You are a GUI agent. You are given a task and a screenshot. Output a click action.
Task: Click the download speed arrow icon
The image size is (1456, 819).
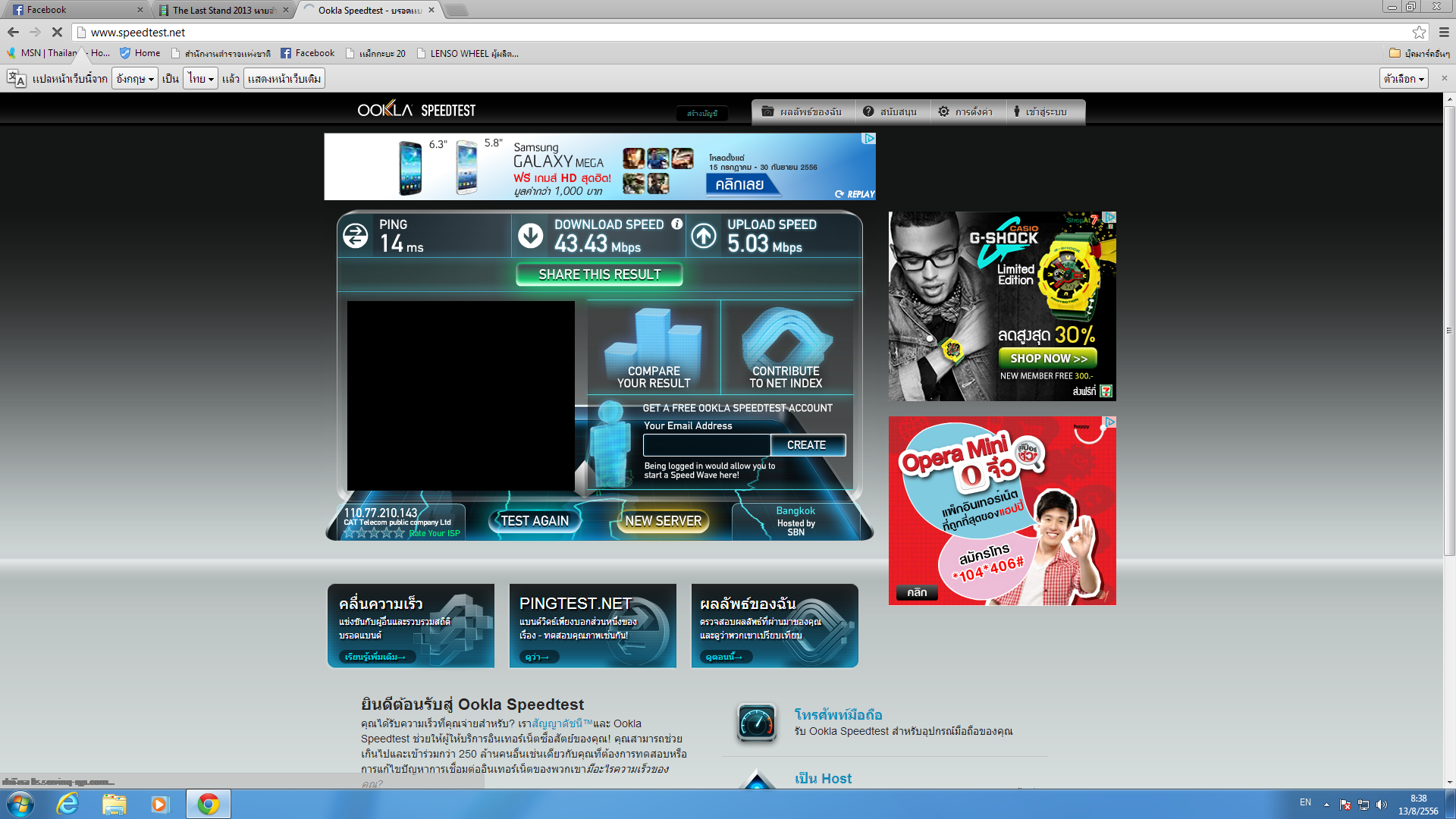[x=530, y=236]
